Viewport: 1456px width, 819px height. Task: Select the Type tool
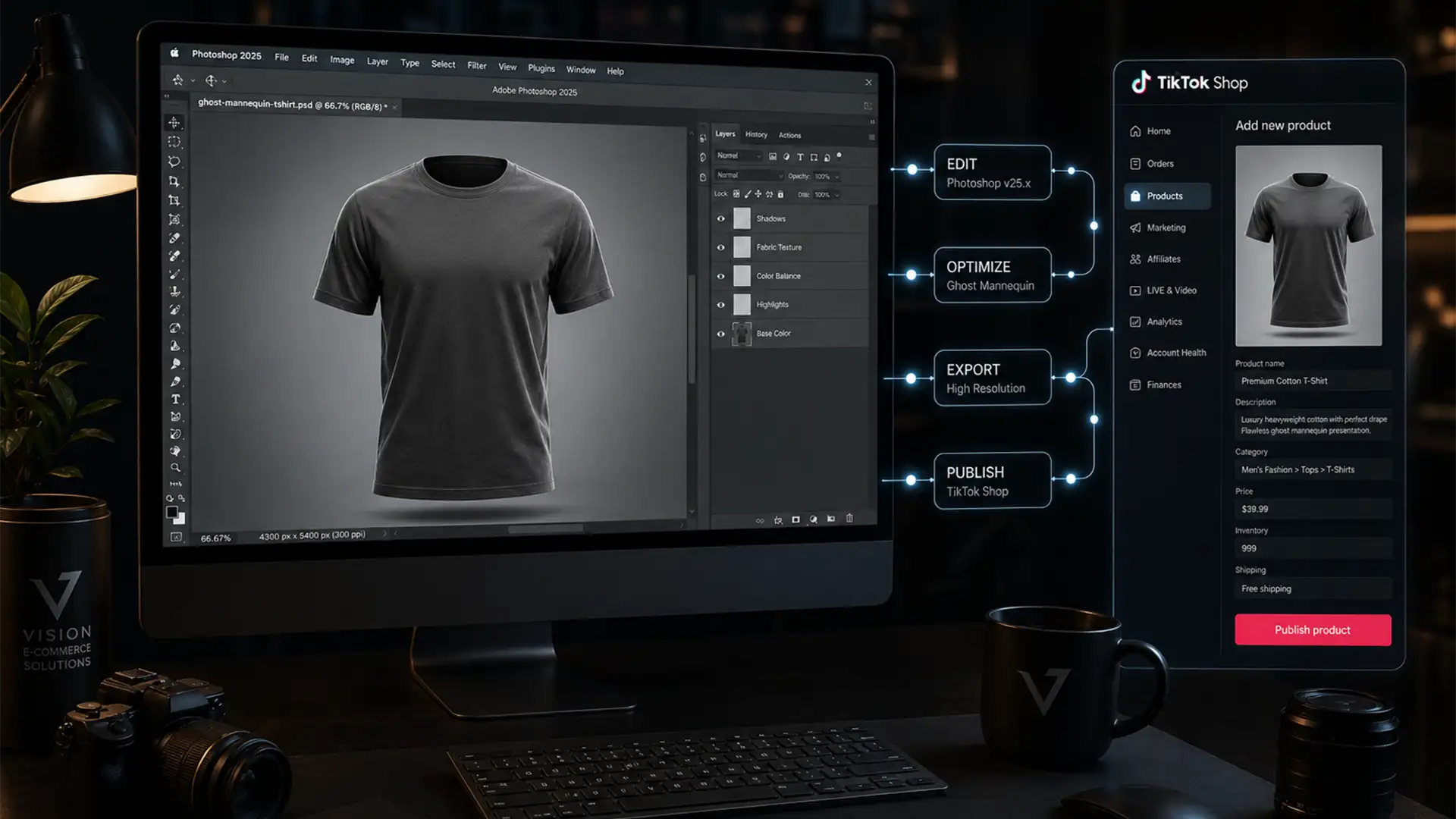tap(174, 398)
